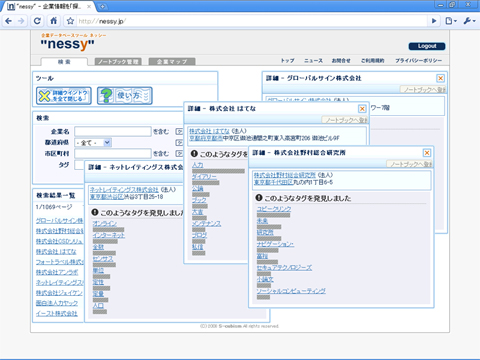Reload the nessy page
Image resolution: width=480 pixels, height=360 pixels.
(x=37, y=21)
